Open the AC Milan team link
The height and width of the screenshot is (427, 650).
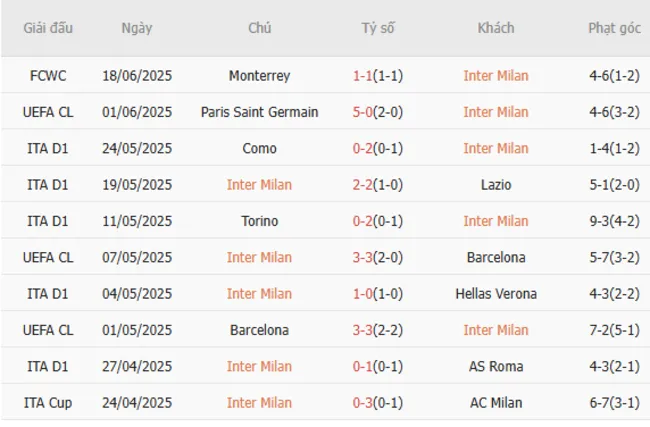(496, 403)
